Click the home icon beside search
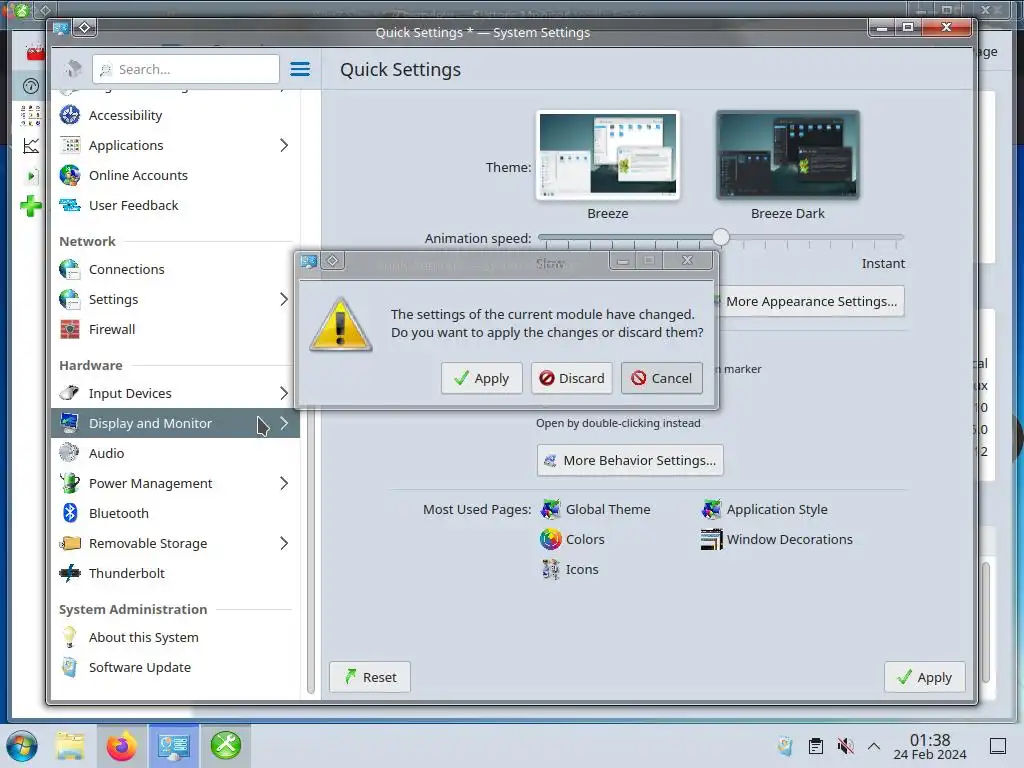Screen dimensions: 1024x768 (72, 69)
